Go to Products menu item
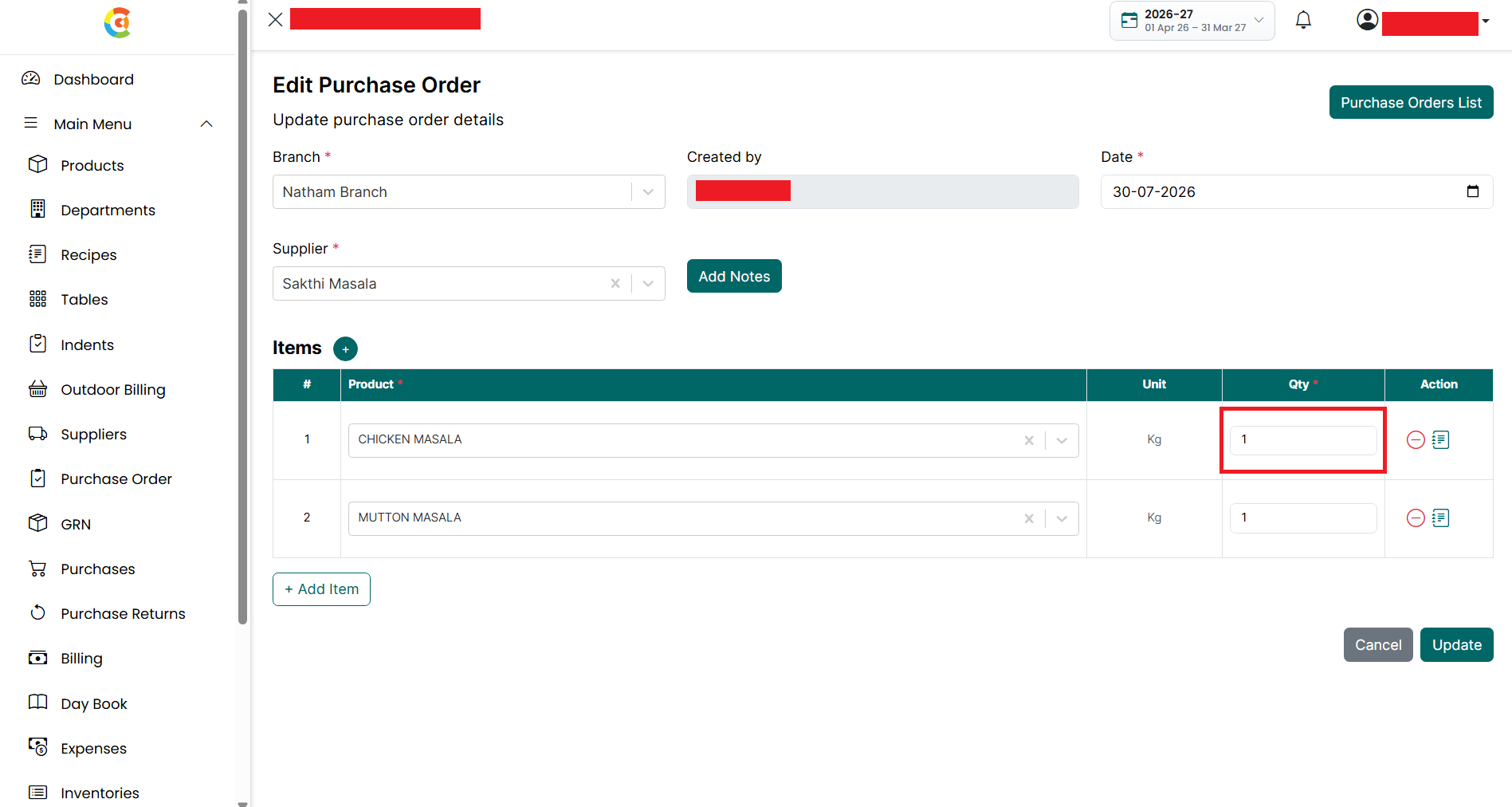Viewport: 1512px width, 807px height. (92, 165)
